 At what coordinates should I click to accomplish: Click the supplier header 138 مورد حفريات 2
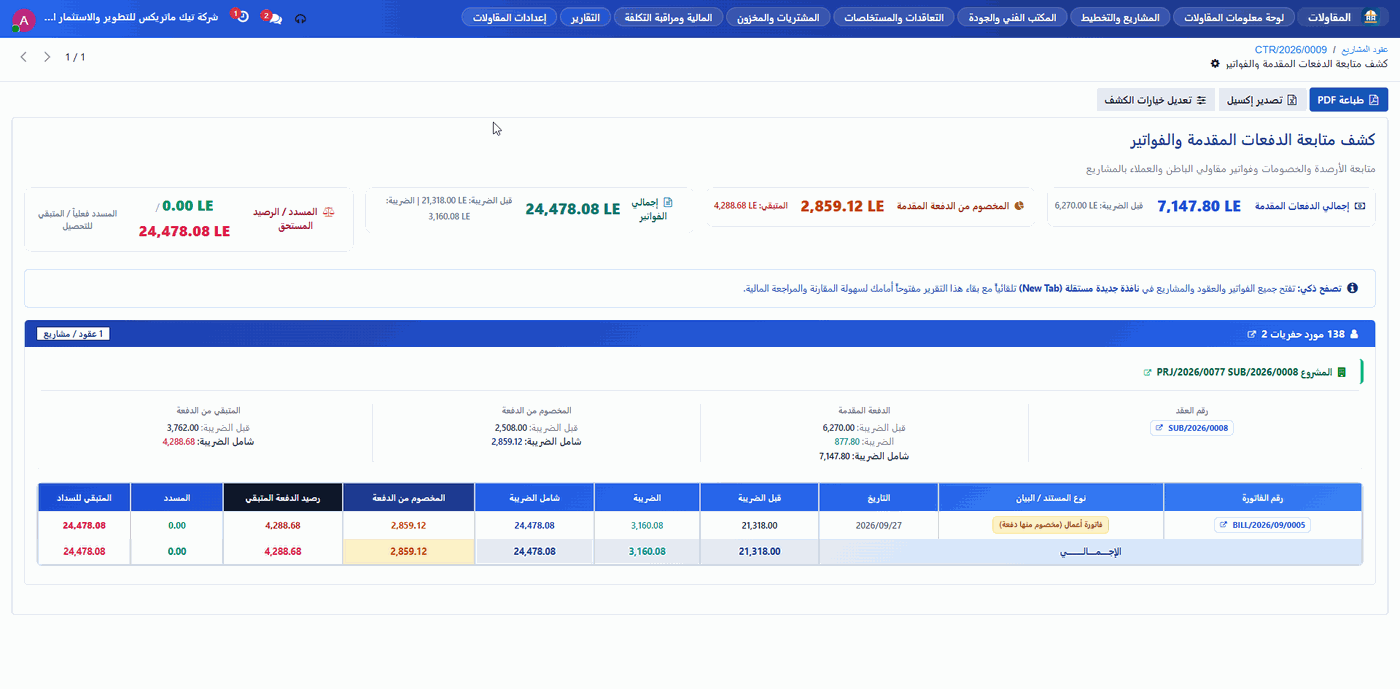point(1302,334)
